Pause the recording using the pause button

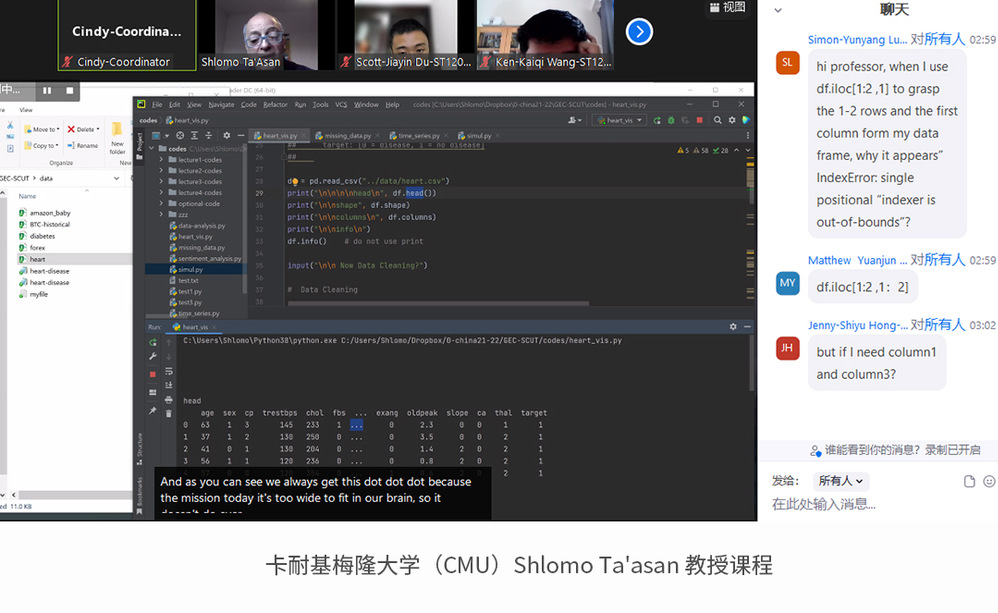(46, 90)
